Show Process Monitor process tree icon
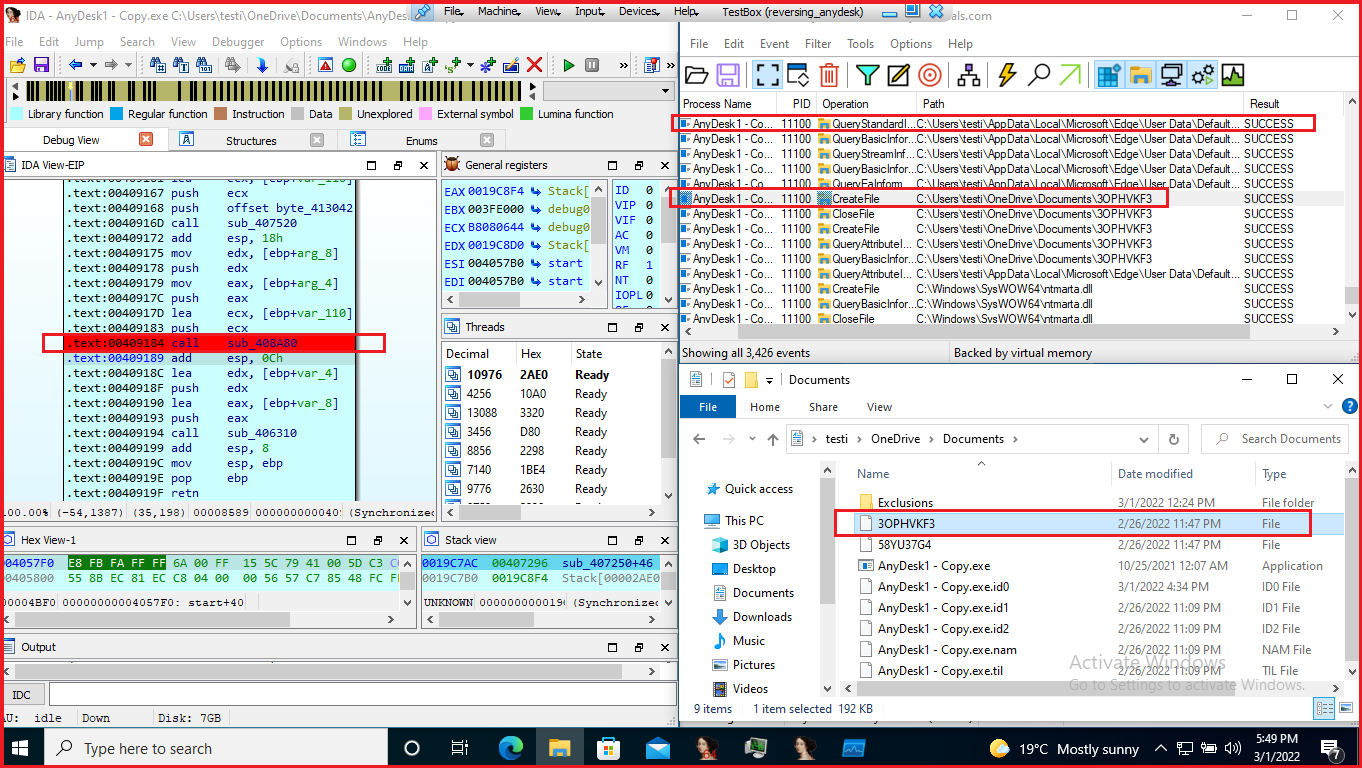The width and height of the screenshot is (1362, 768). tap(969, 75)
